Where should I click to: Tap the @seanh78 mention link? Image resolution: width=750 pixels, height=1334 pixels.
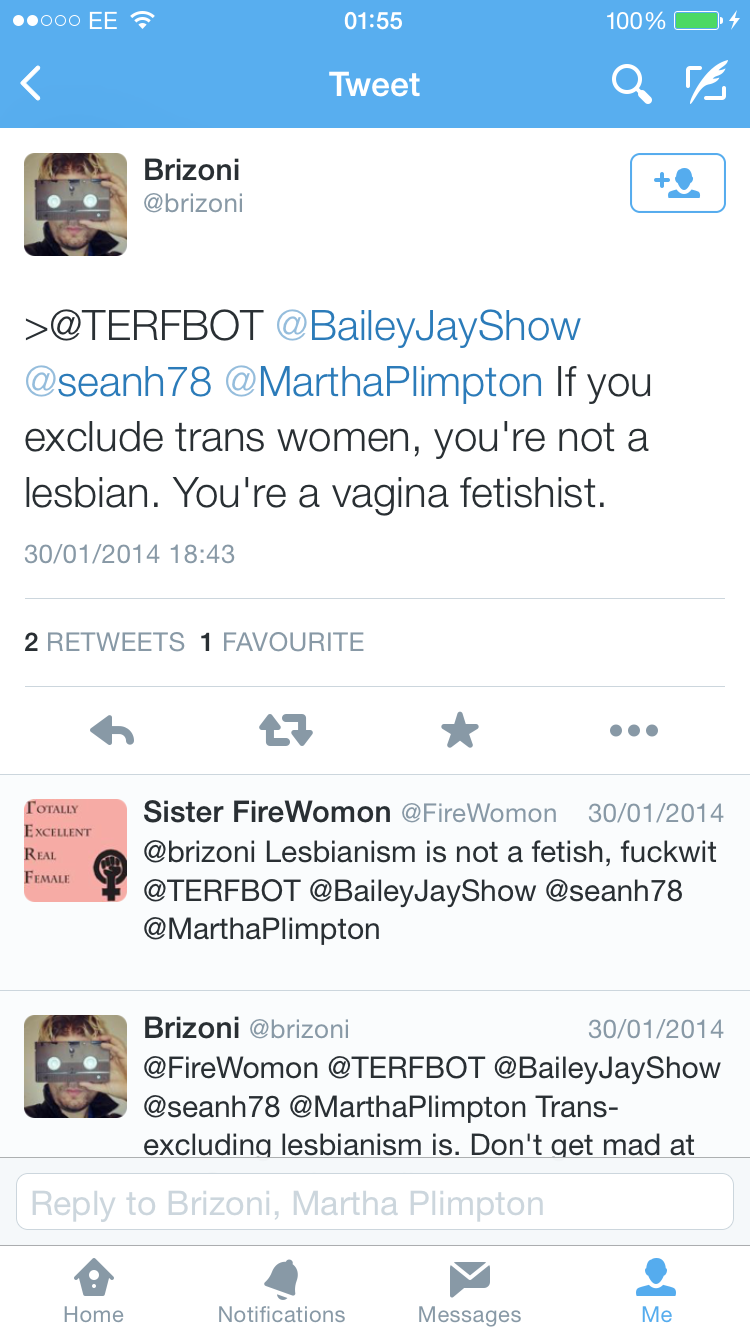click(118, 382)
